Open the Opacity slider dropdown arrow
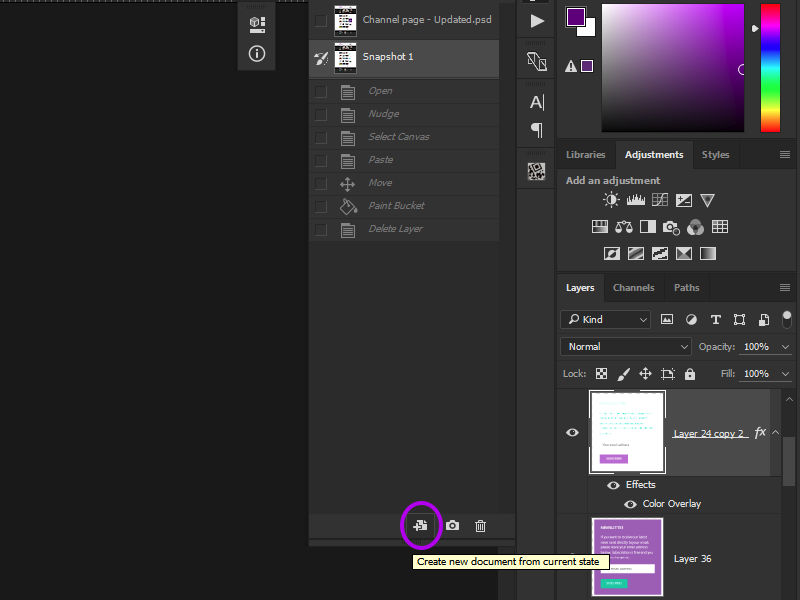 coord(786,347)
